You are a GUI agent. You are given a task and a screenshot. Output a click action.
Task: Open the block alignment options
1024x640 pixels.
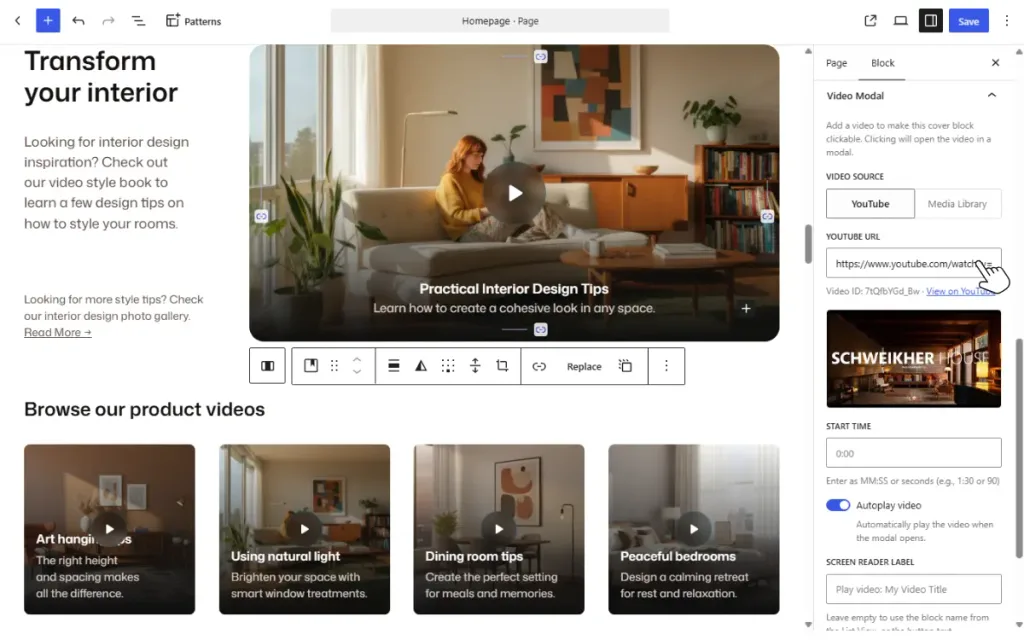click(394, 366)
